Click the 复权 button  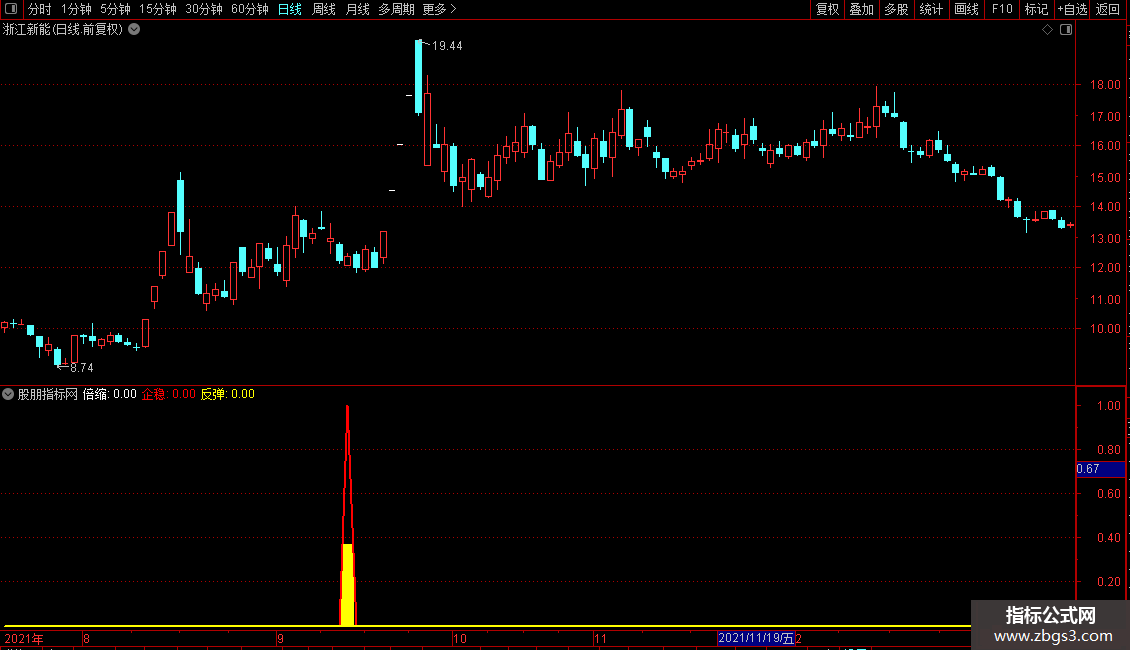coord(827,9)
